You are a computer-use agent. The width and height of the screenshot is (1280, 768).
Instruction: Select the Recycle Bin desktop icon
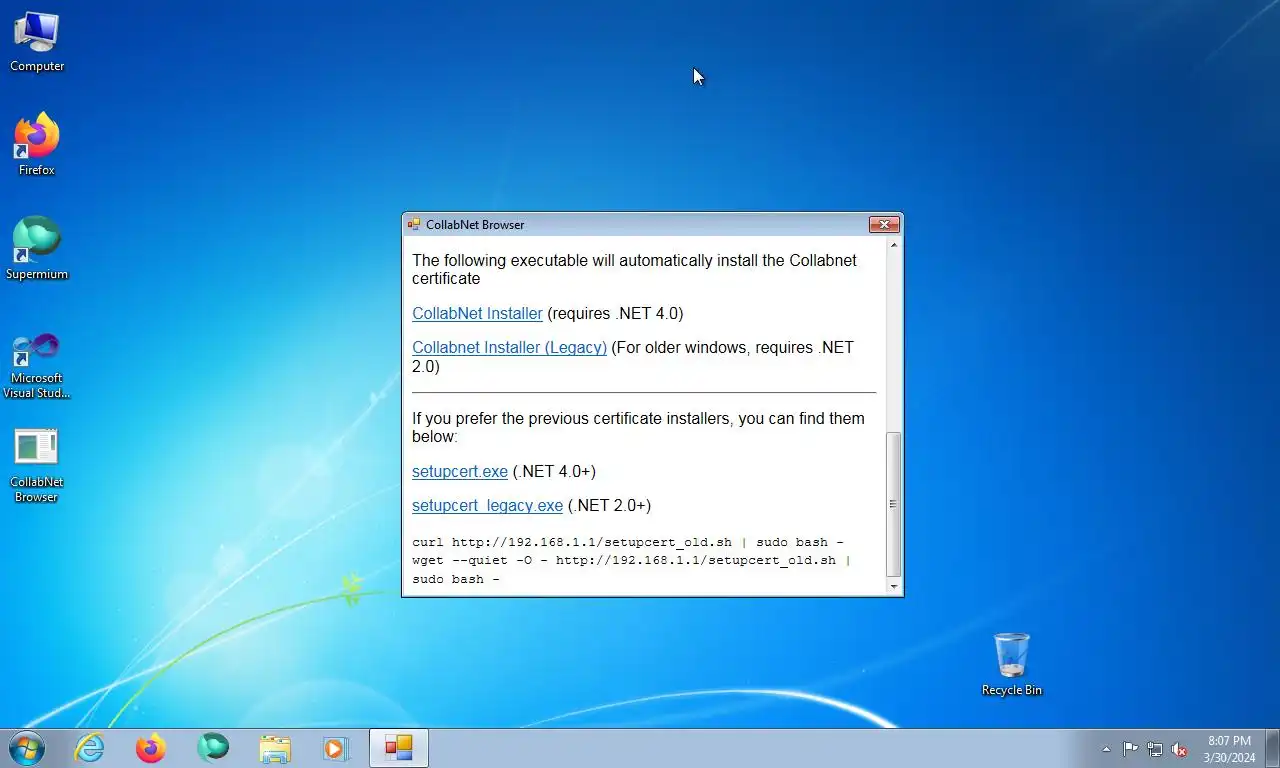pos(1011,664)
